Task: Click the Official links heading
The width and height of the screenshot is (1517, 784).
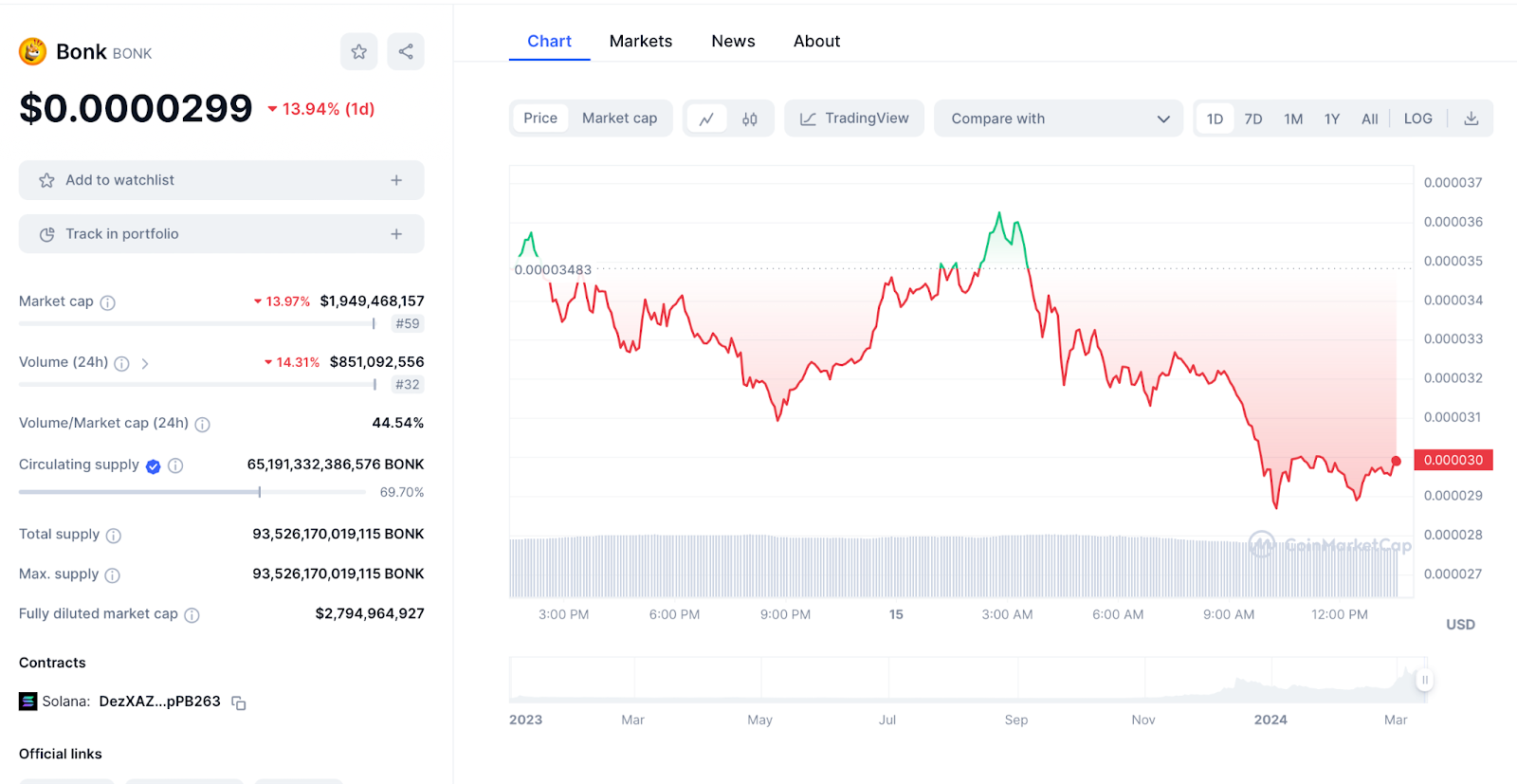Action: 61,754
